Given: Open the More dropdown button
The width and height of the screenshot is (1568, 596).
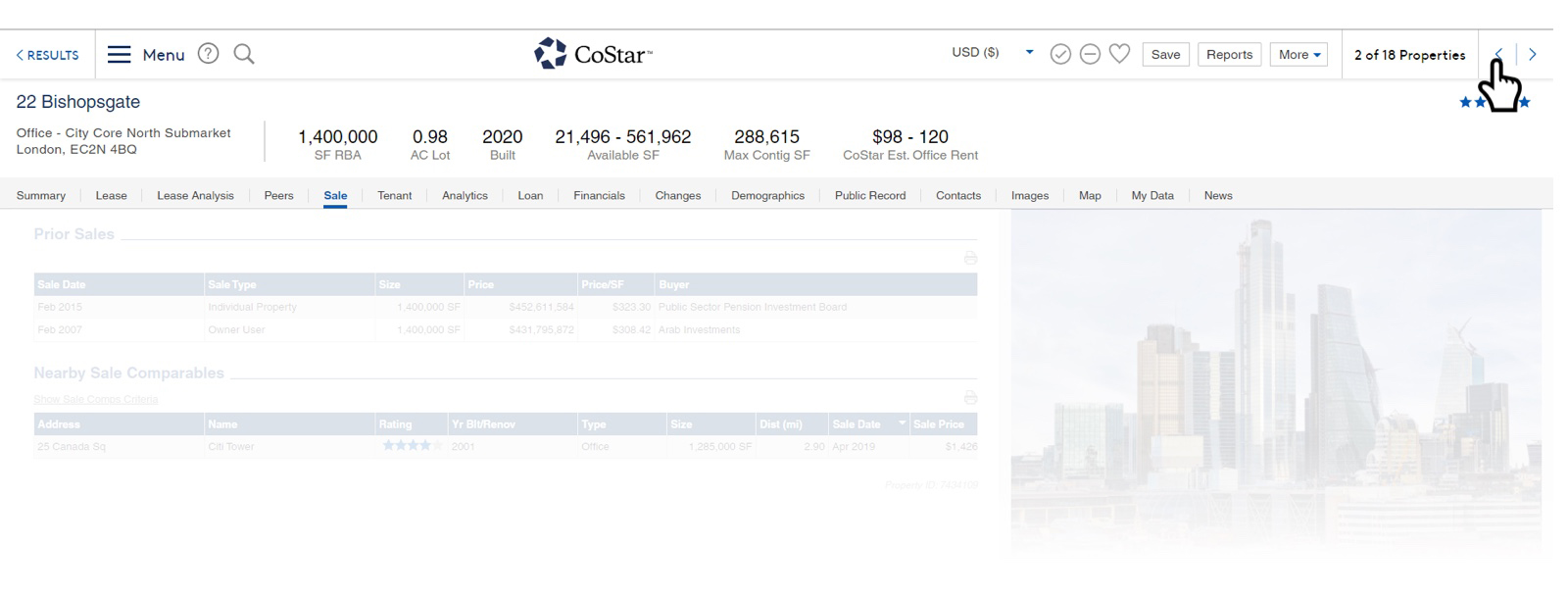Looking at the screenshot, I should [x=1298, y=55].
